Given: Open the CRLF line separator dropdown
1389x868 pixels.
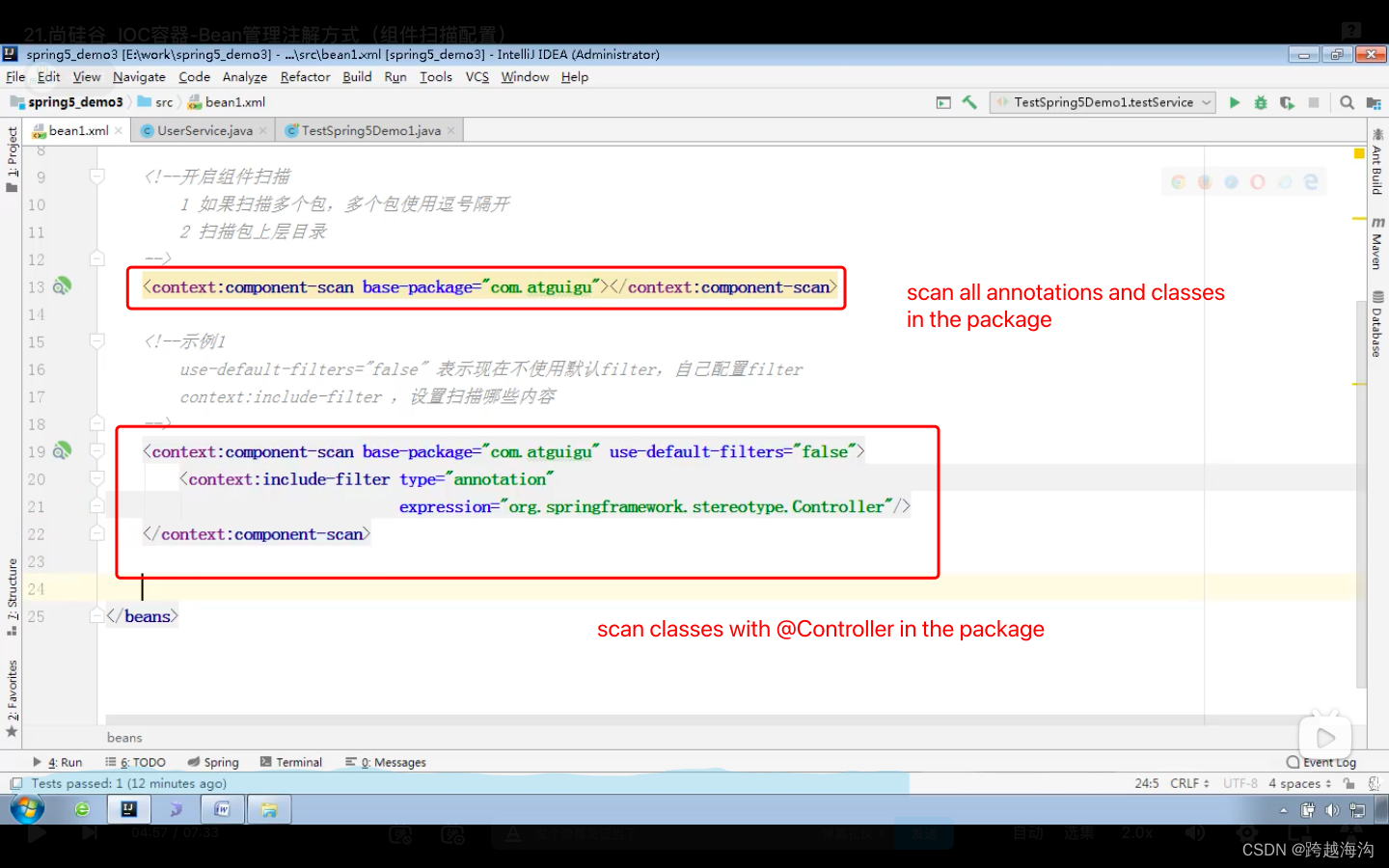Looking at the screenshot, I should pos(1189,784).
